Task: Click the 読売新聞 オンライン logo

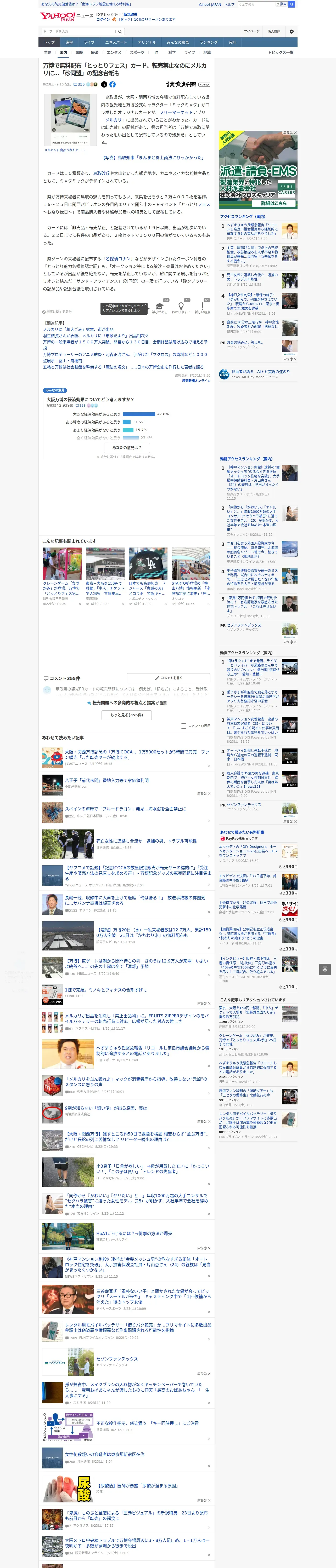Action: pos(188,85)
